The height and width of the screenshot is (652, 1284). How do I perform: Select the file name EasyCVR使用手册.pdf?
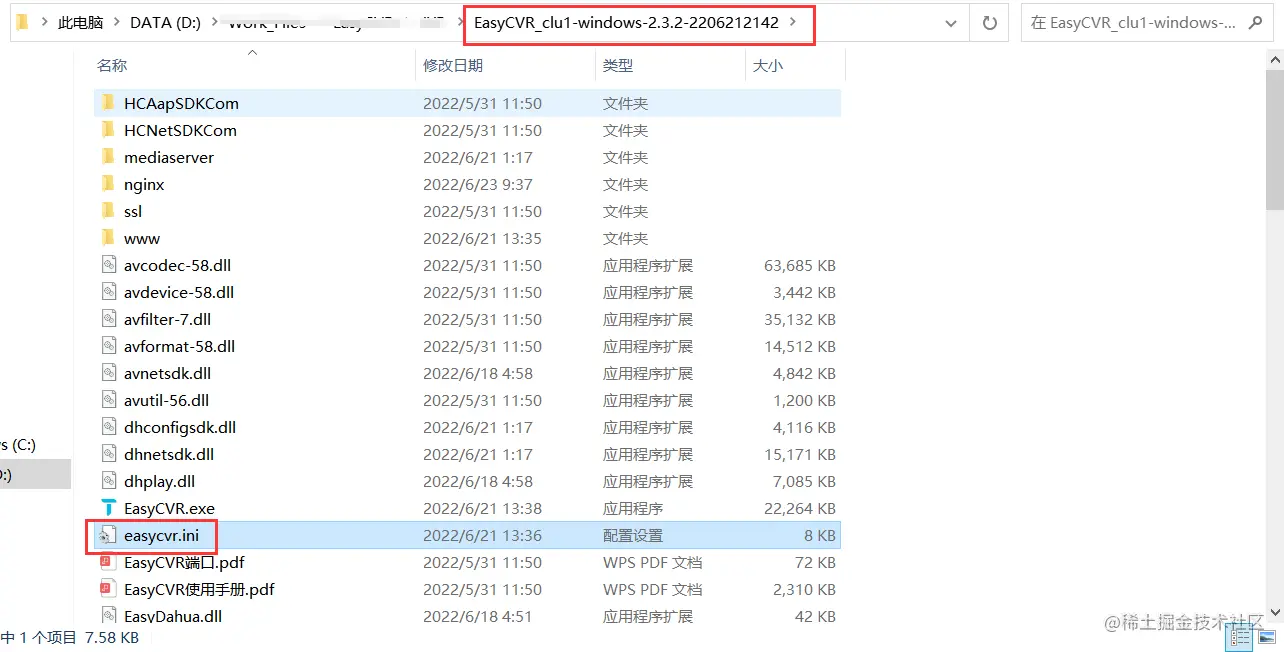coord(199,589)
